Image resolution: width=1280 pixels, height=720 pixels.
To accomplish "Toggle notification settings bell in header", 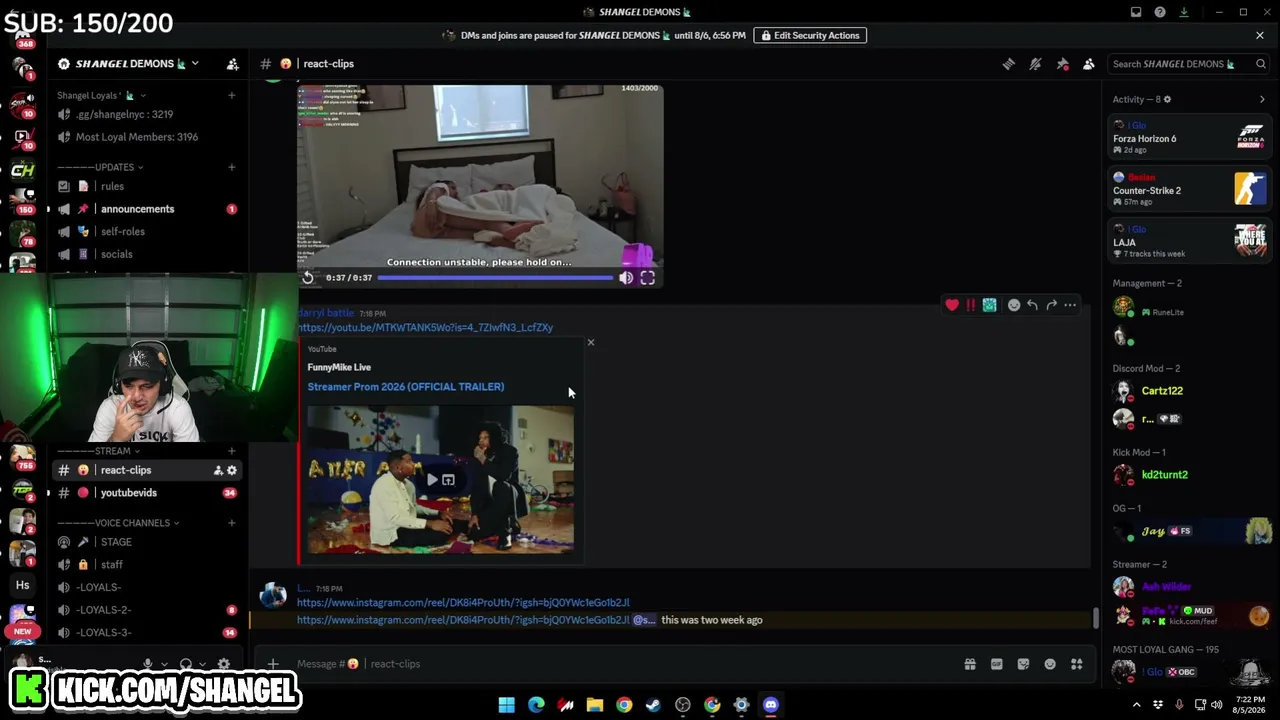I will click(x=1036, y=64).
